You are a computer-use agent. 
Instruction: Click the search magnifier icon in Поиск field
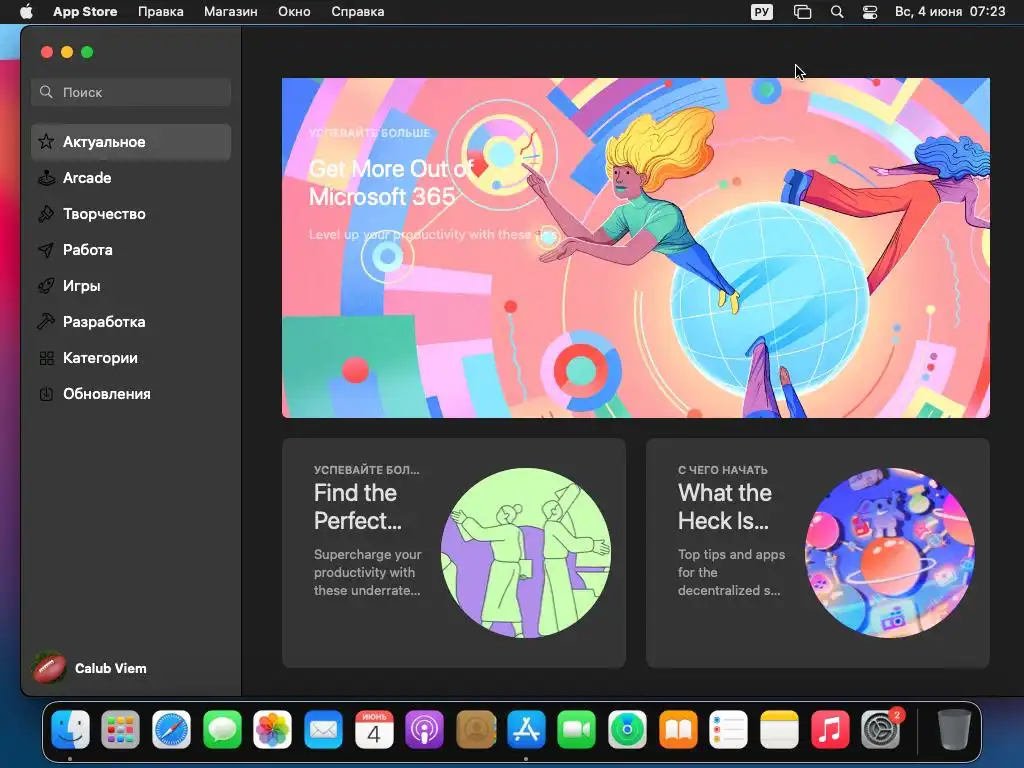(46, 92)
